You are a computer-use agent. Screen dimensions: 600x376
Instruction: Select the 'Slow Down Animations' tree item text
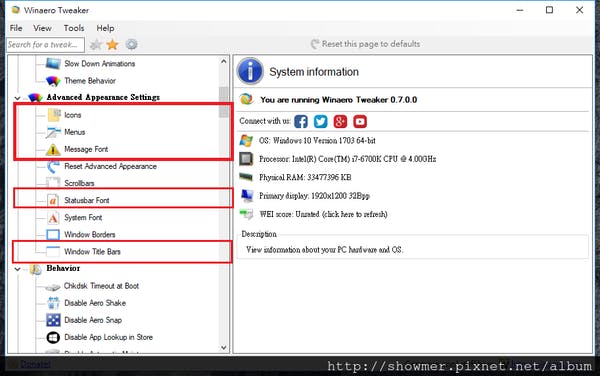99,63
